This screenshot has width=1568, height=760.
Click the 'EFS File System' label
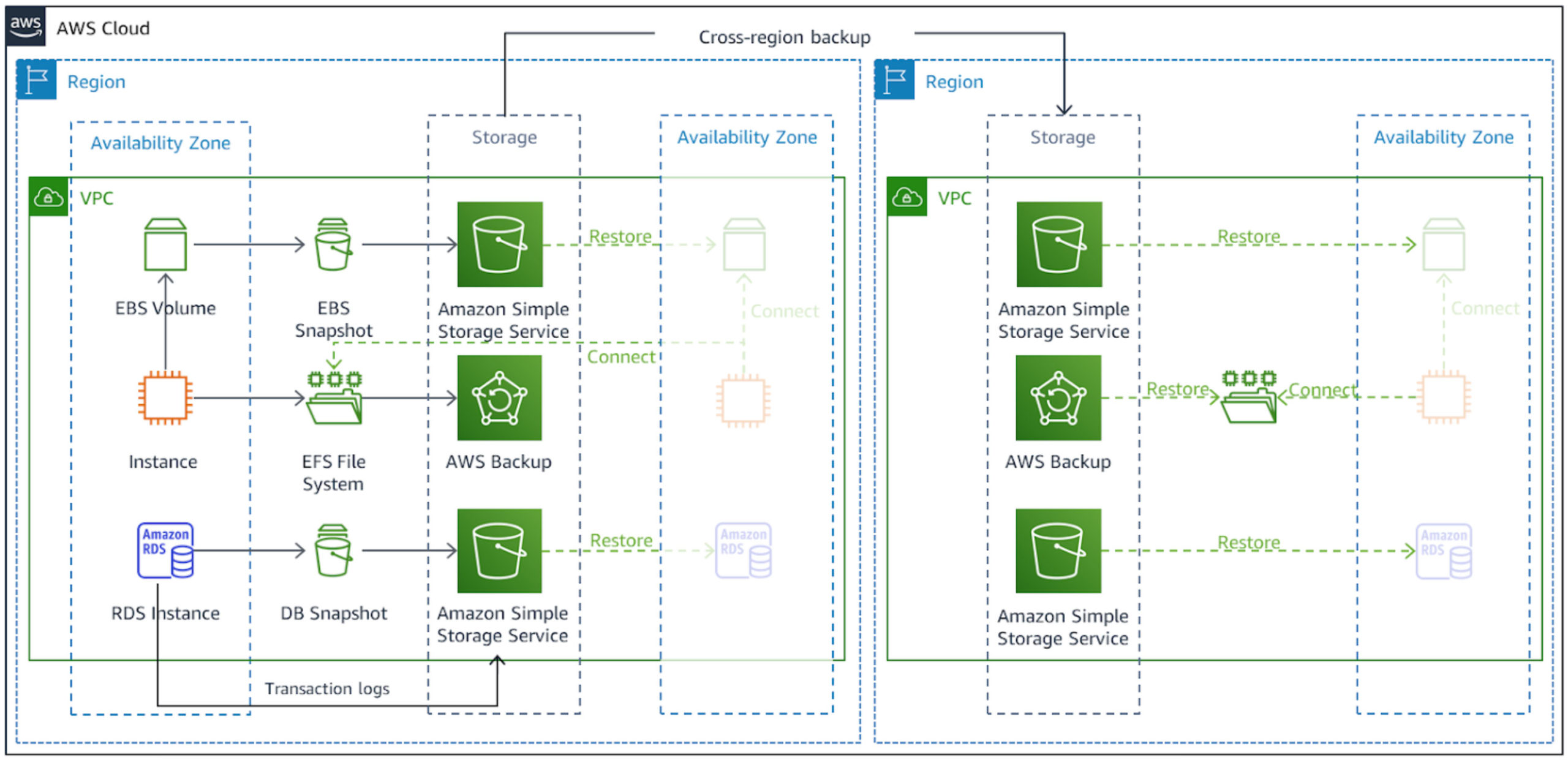(333, 473)
